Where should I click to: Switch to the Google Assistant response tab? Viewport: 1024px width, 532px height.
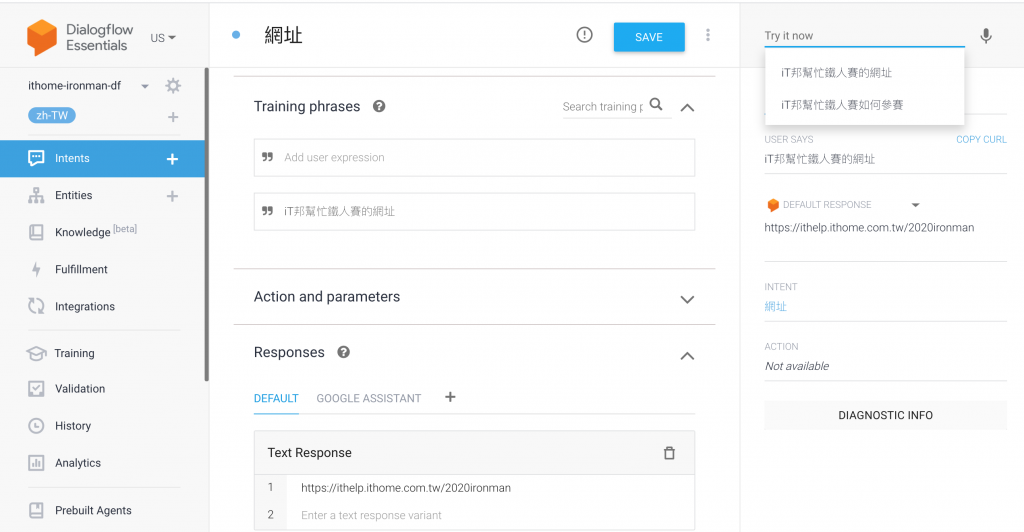point(368,398)
